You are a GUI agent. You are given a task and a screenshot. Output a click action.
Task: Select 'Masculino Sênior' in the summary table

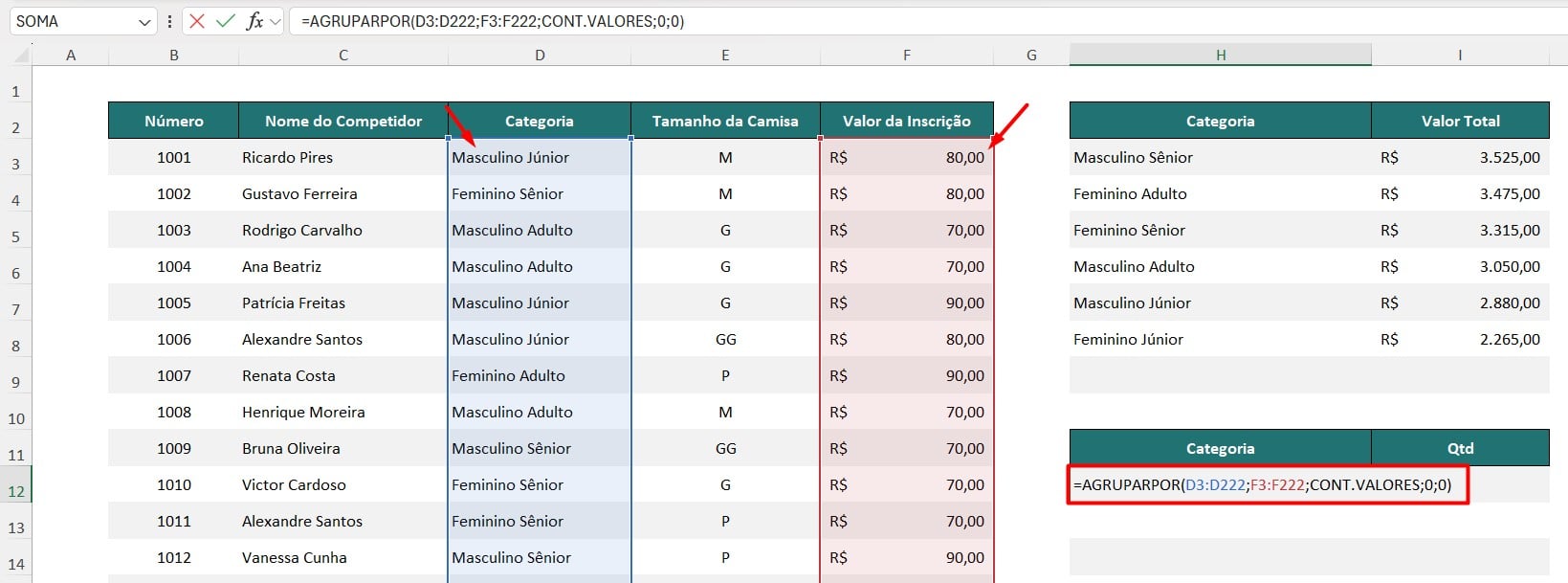pyautogui.click(x=1221, y=157)
